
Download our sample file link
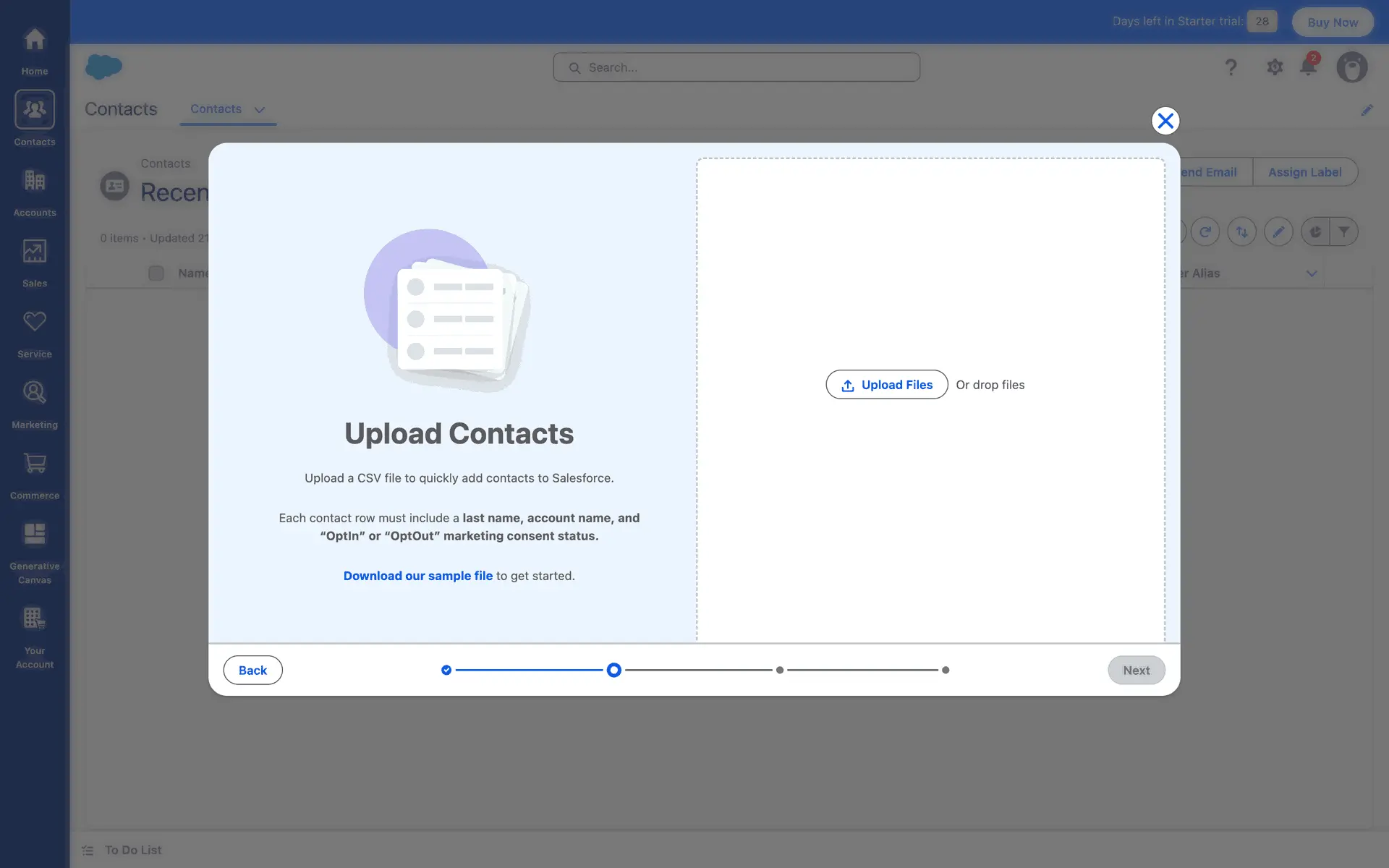pyautogui.click(x=417, y=576)
